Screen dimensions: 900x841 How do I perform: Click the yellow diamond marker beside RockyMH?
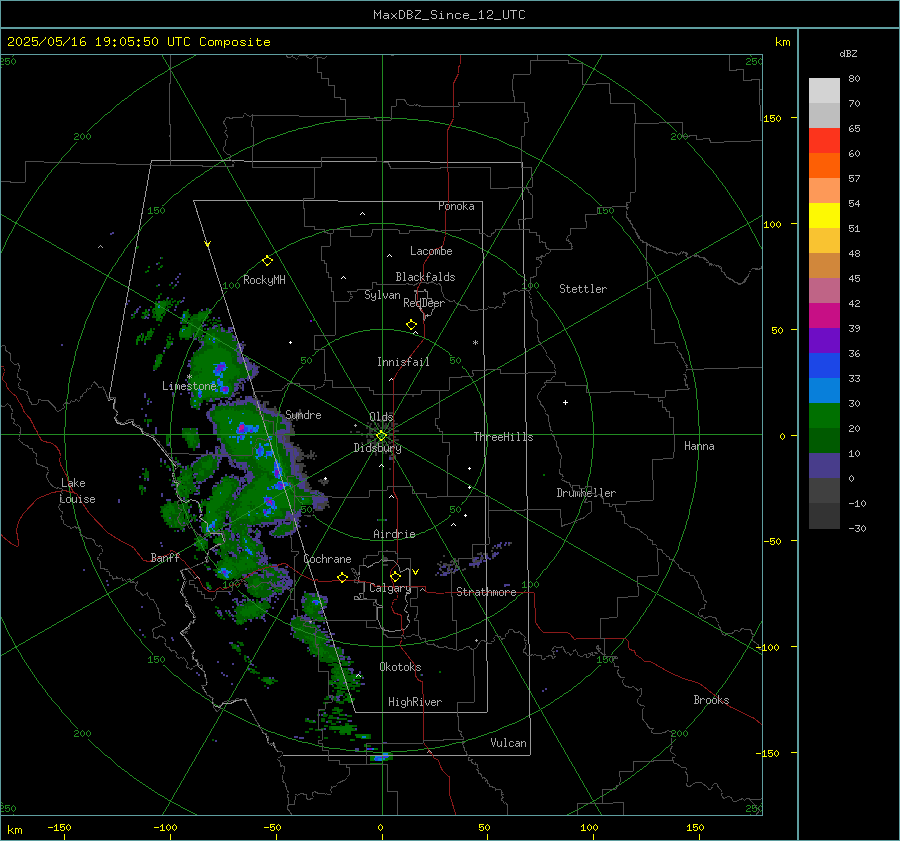click(267, 261)
